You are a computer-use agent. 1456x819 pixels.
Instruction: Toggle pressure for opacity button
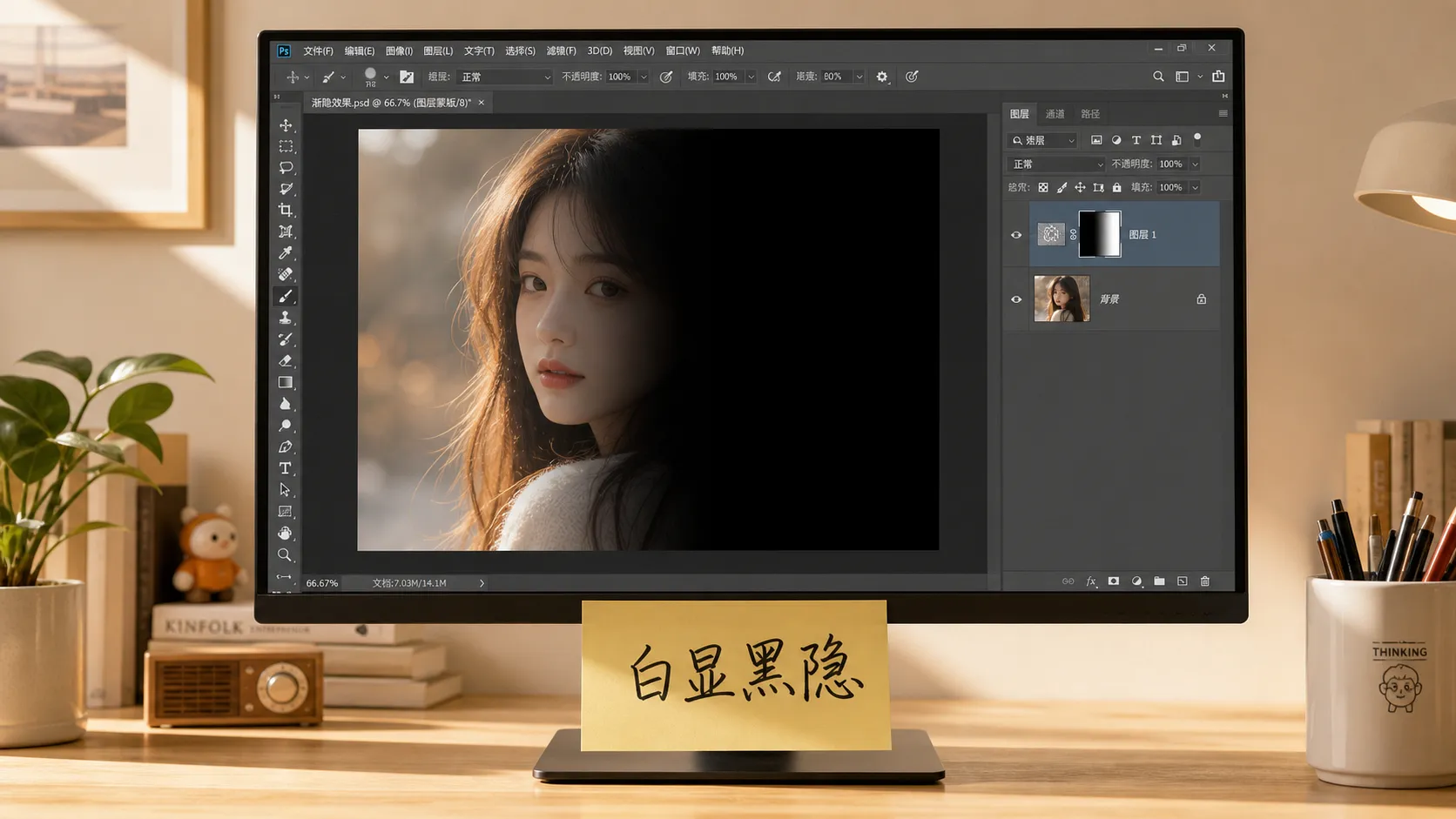click(666, 77)
